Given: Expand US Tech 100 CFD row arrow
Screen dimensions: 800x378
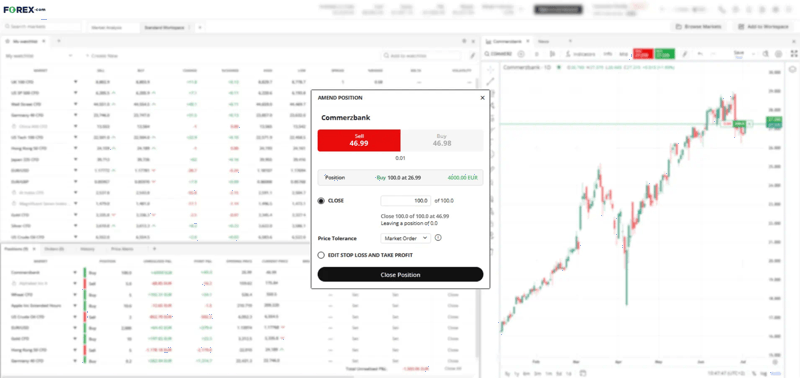Looking at the screenshot, I should 76,137.
